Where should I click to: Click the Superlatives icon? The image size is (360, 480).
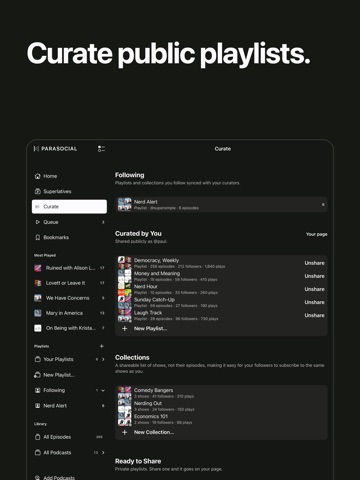(38, 191)
